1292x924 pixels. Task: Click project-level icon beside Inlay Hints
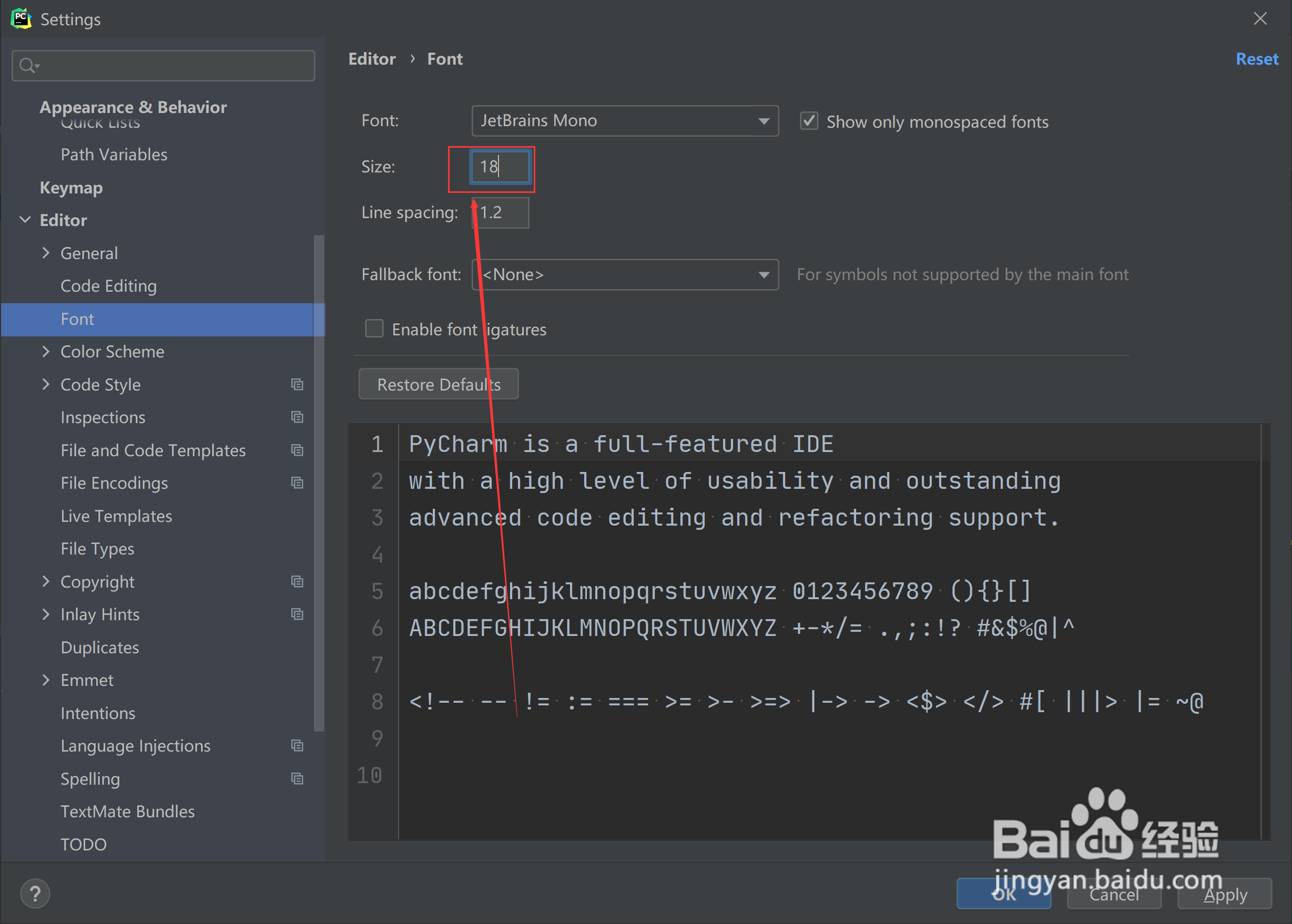click(297, 614)
